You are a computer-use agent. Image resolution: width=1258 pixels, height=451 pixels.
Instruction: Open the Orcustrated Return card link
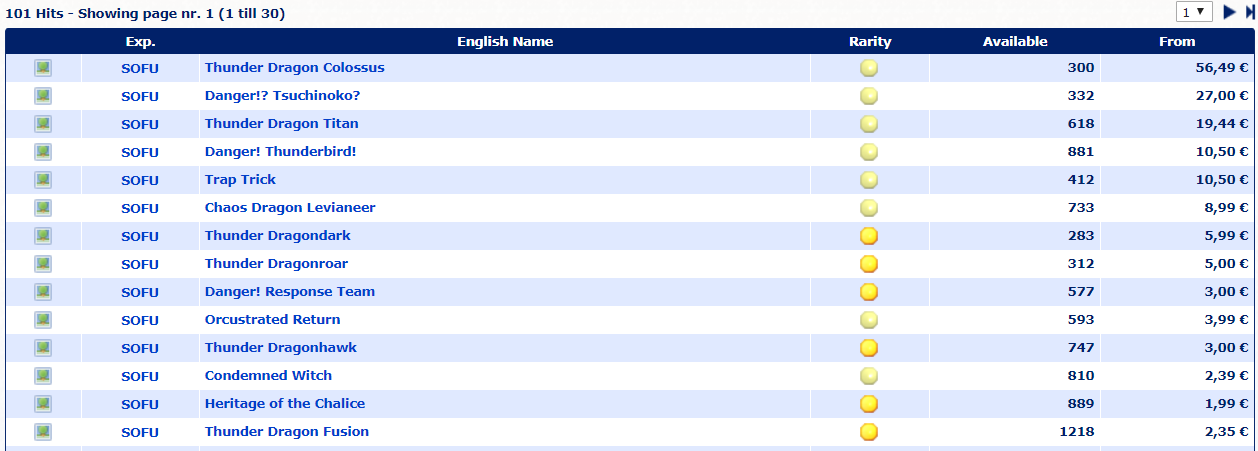click(x=272, y=320)
